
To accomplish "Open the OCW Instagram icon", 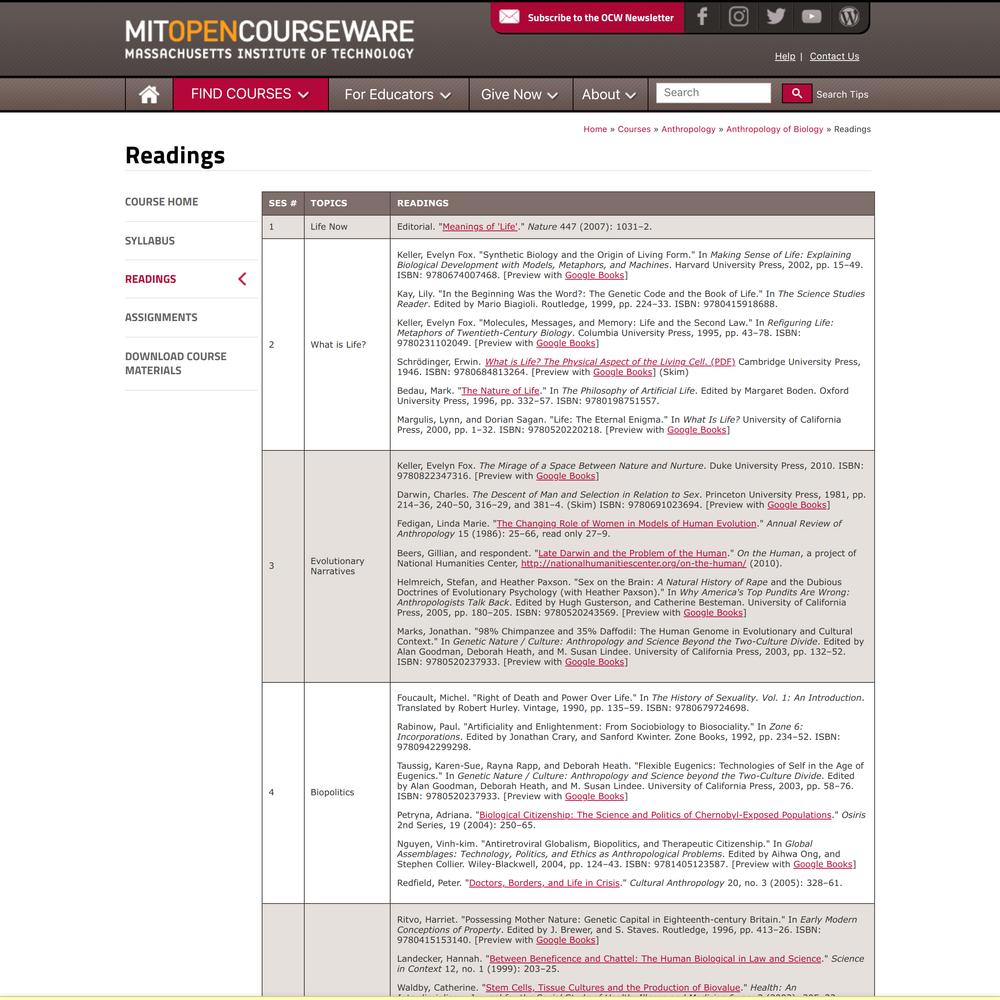I will (x=739, y=16).
